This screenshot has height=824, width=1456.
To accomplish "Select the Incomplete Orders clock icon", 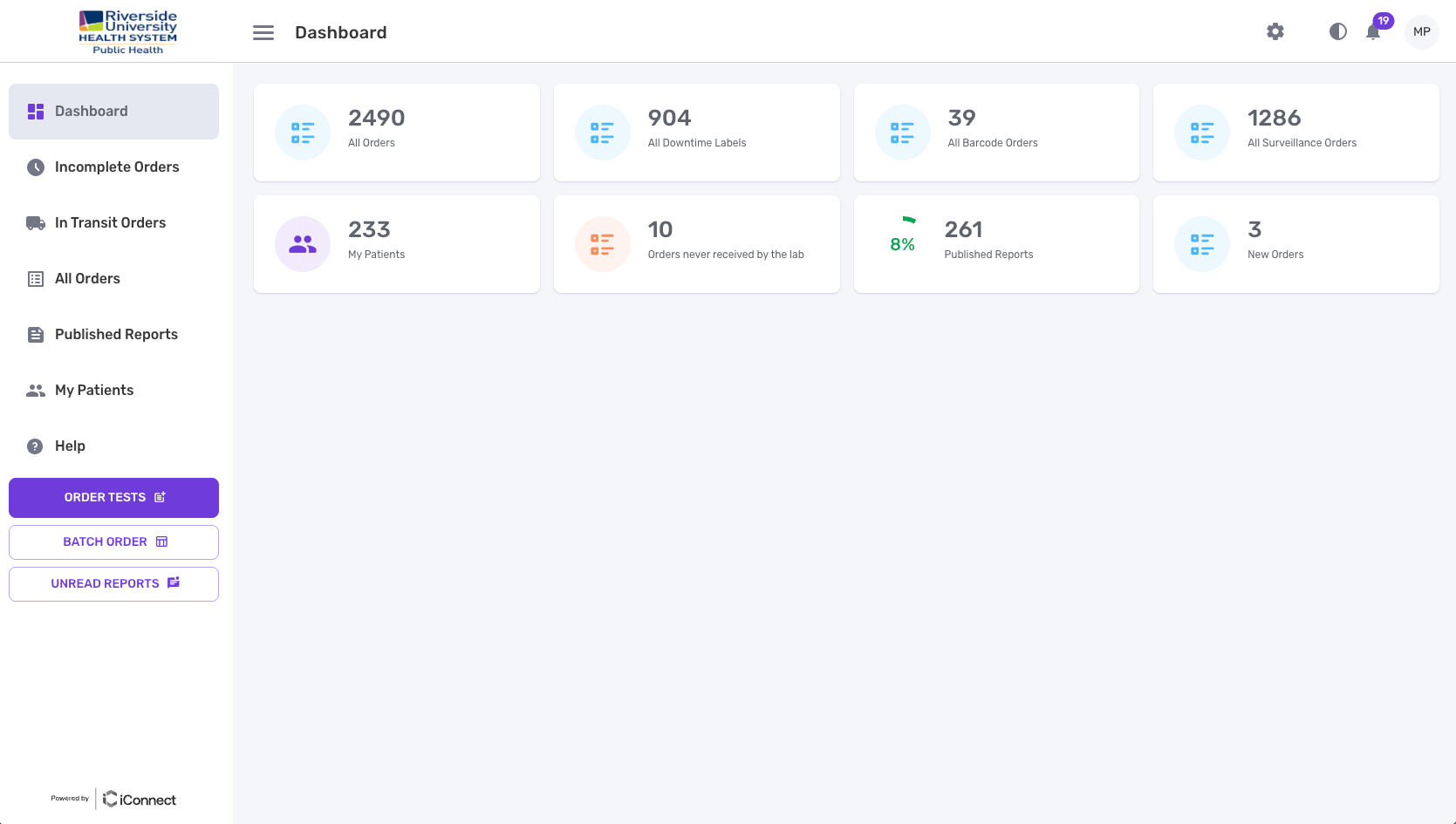I will (x=34, y=167).
